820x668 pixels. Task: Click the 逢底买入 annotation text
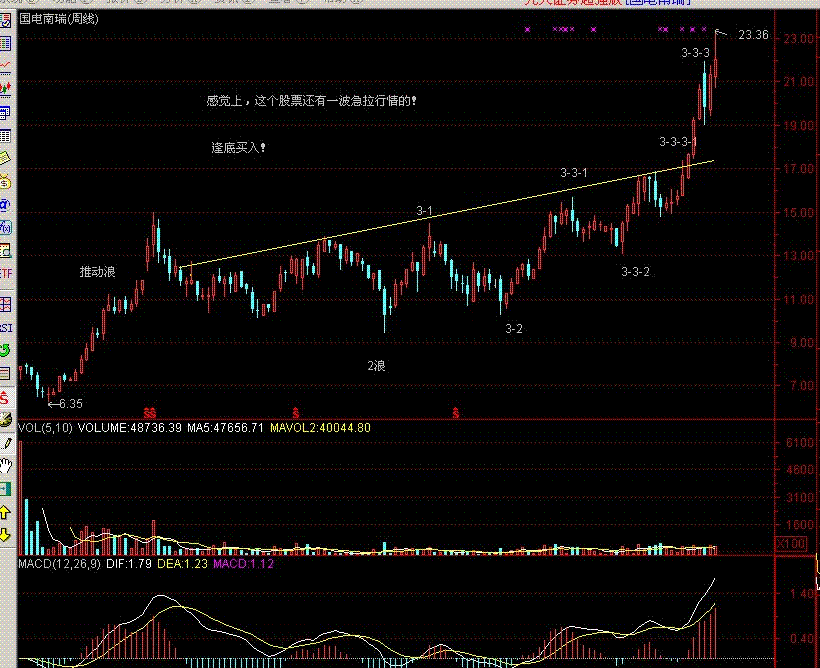(238, 148)
